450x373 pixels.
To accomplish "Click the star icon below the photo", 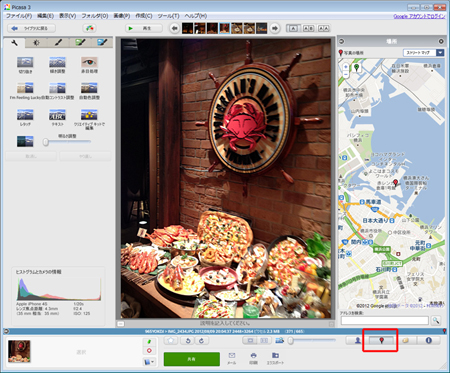I will (x=171, y=340).
